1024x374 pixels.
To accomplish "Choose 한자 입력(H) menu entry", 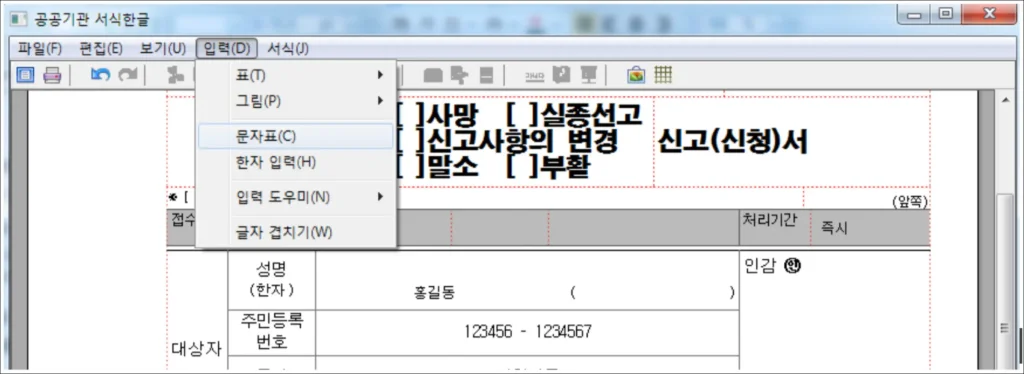I will 296,161.
